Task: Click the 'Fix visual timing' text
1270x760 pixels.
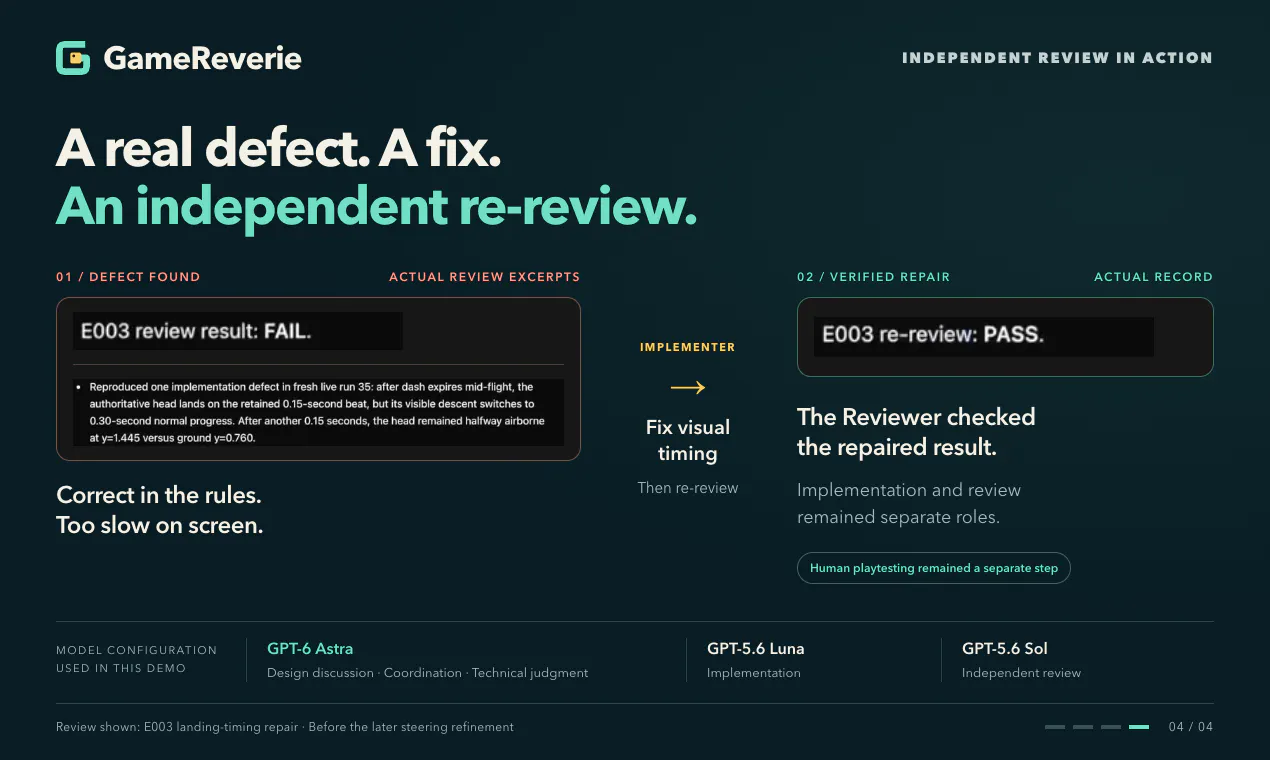Action: tap(688, 440)
